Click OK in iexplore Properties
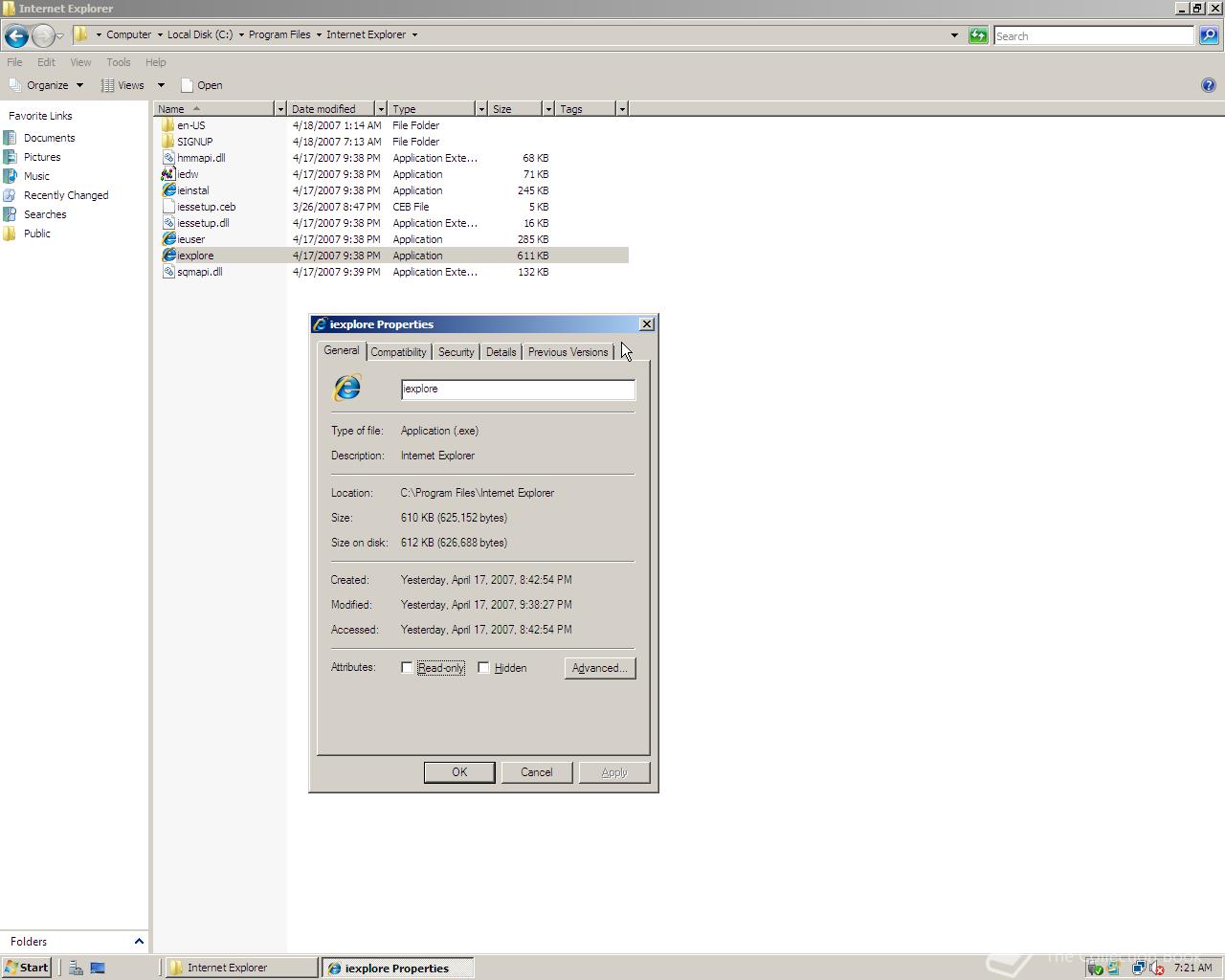Viewport: 1225px width, 980px height. [x=459, y=772]
